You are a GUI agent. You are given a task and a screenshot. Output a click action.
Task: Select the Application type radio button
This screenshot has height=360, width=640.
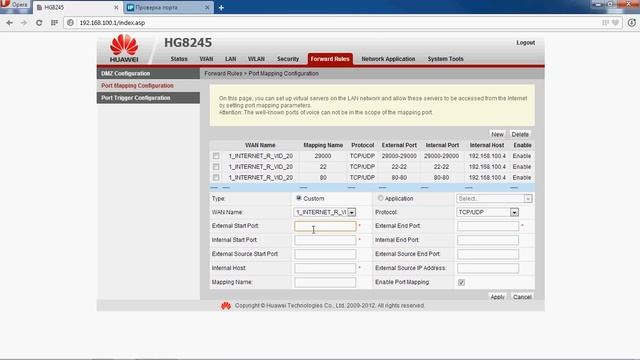point(380,198)
